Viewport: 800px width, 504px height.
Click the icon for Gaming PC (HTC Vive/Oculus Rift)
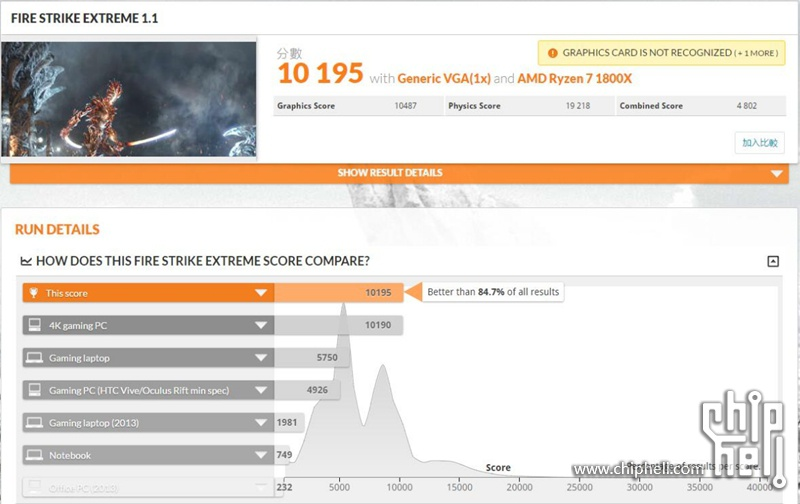tap(35, 390)
